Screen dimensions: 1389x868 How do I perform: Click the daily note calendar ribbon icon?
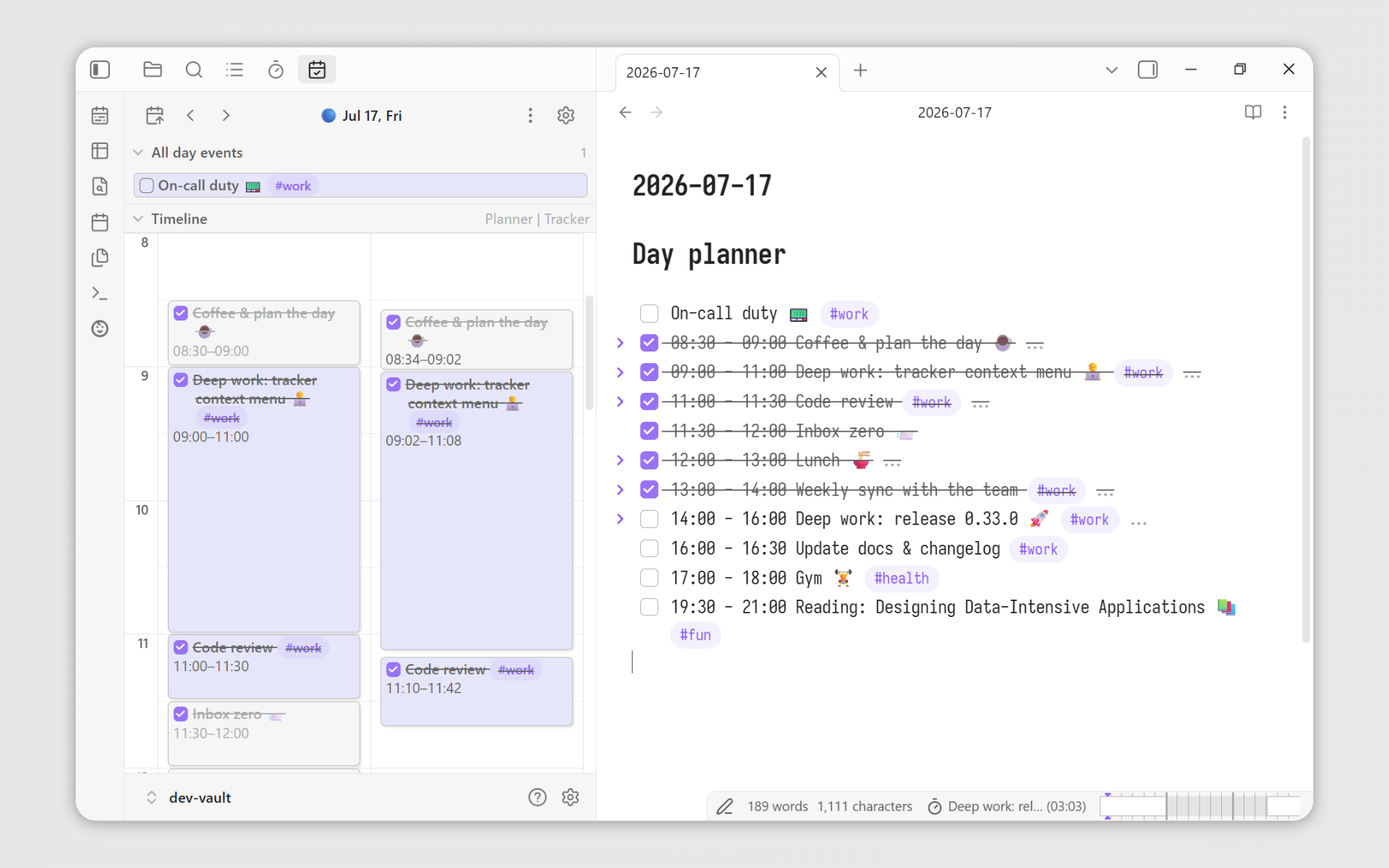click(x=100, y=115)
